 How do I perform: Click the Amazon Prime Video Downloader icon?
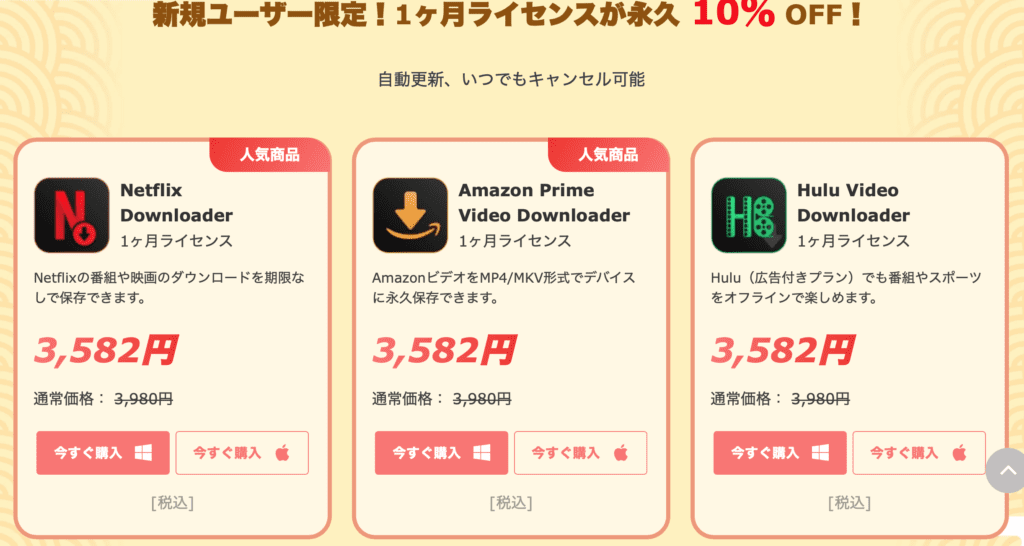410,215
